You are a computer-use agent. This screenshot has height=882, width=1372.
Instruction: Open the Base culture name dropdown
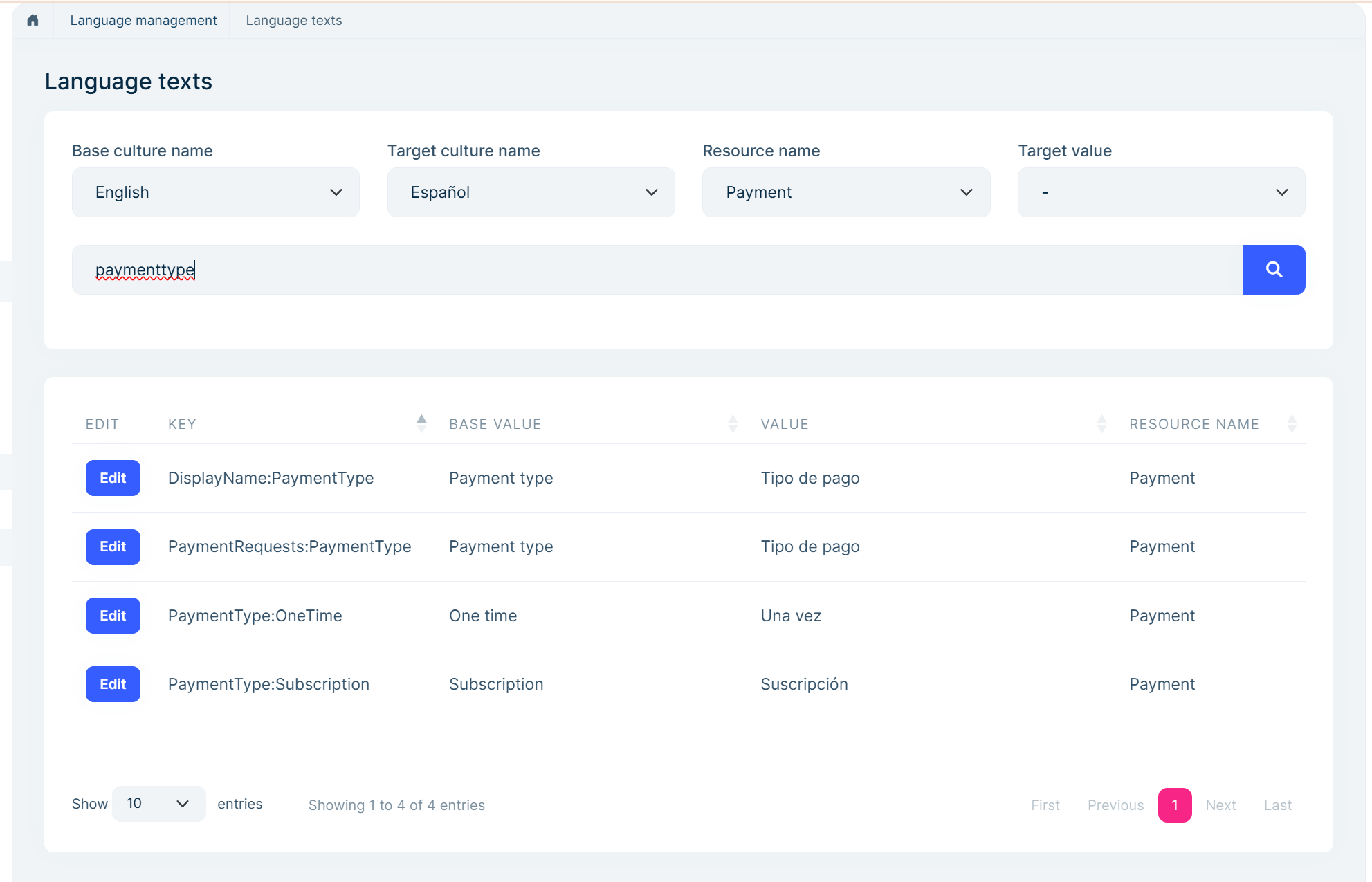coord(215,192)
